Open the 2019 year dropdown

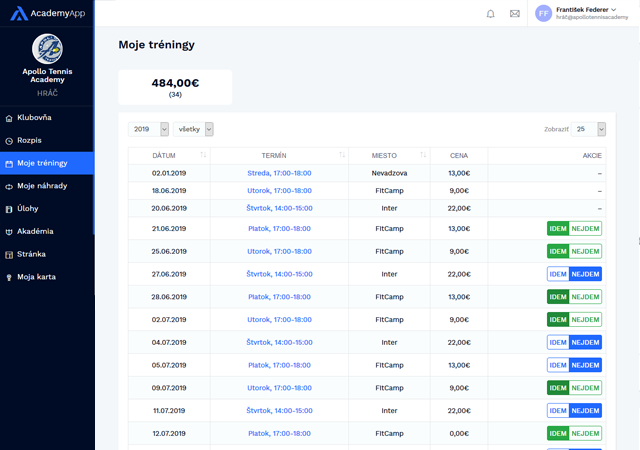coord(148,129)
